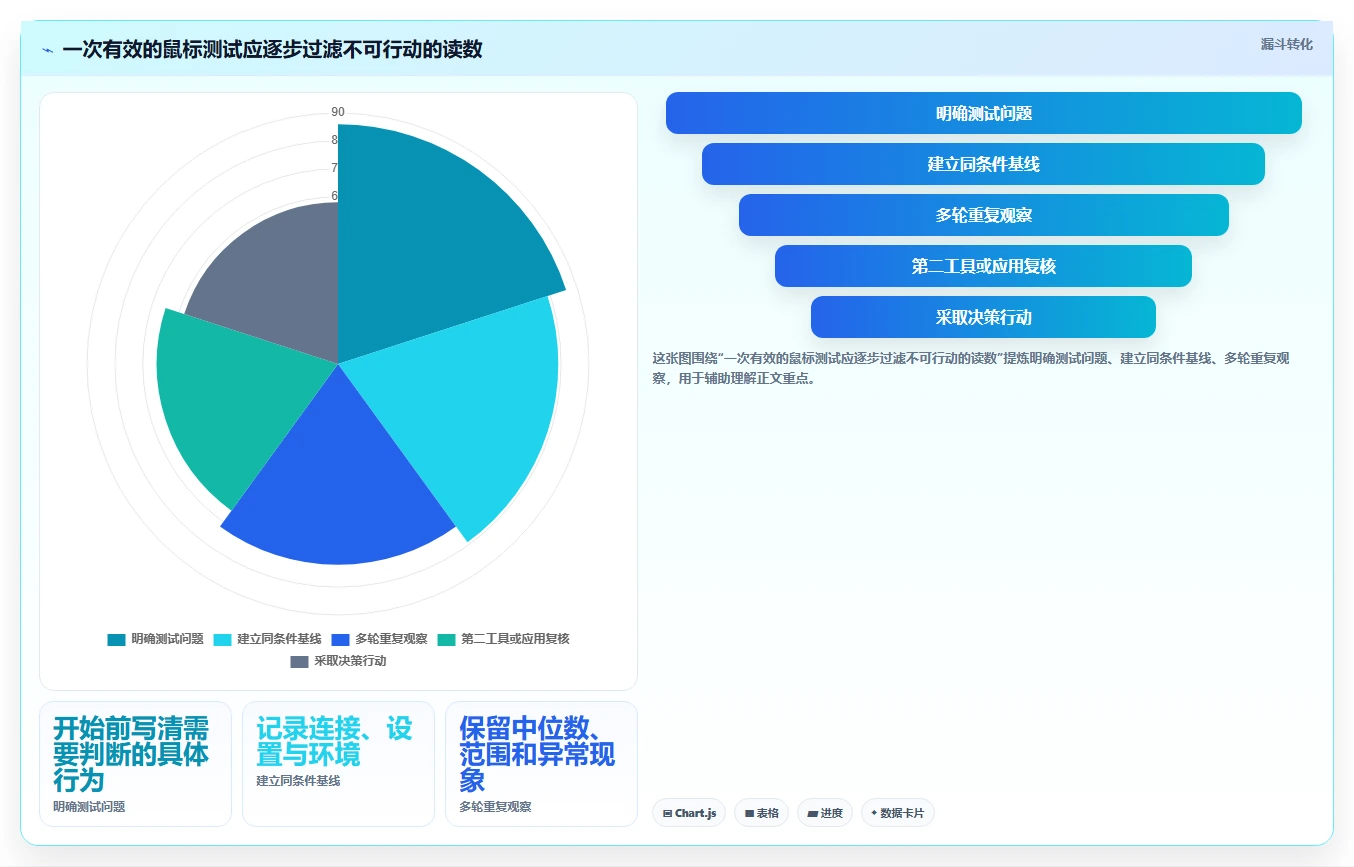
Task: Click the 漏斗转化 label in header
Action: tap(1287, 44)
